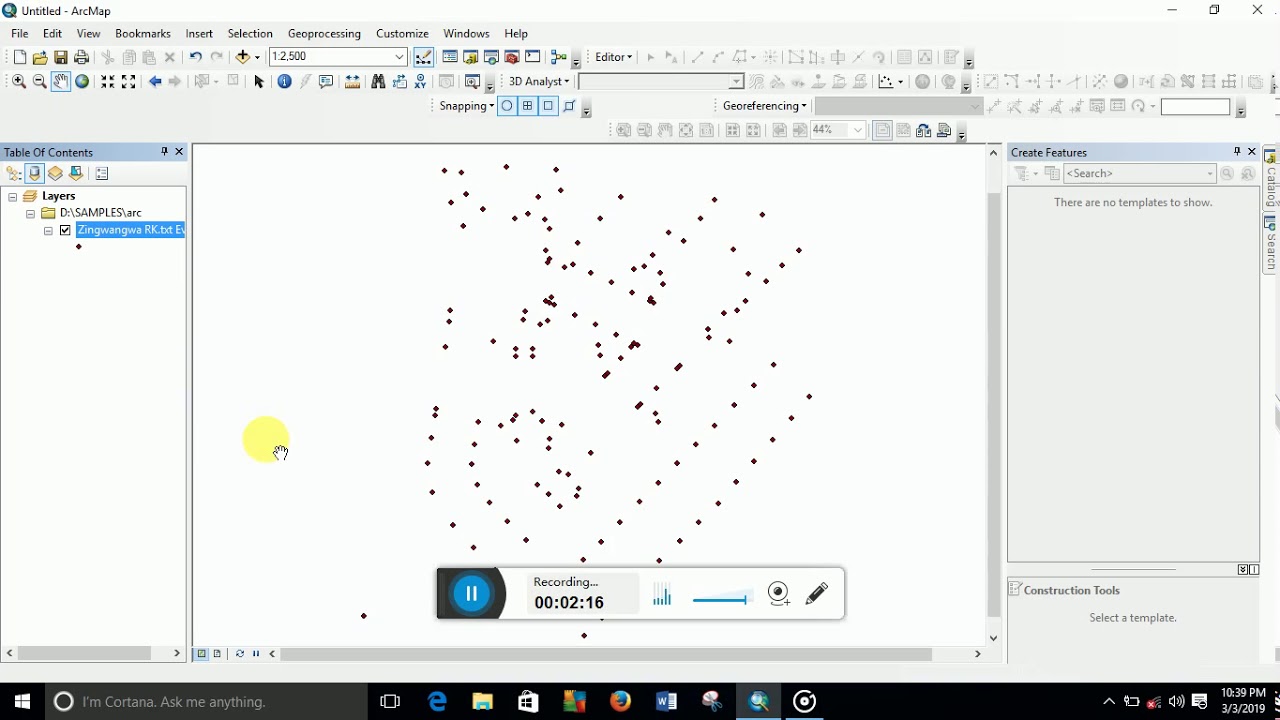1280x720 pixels.
Task: Collapse the D:\SAMPLES\arc folder node
Action: point(30,214)
